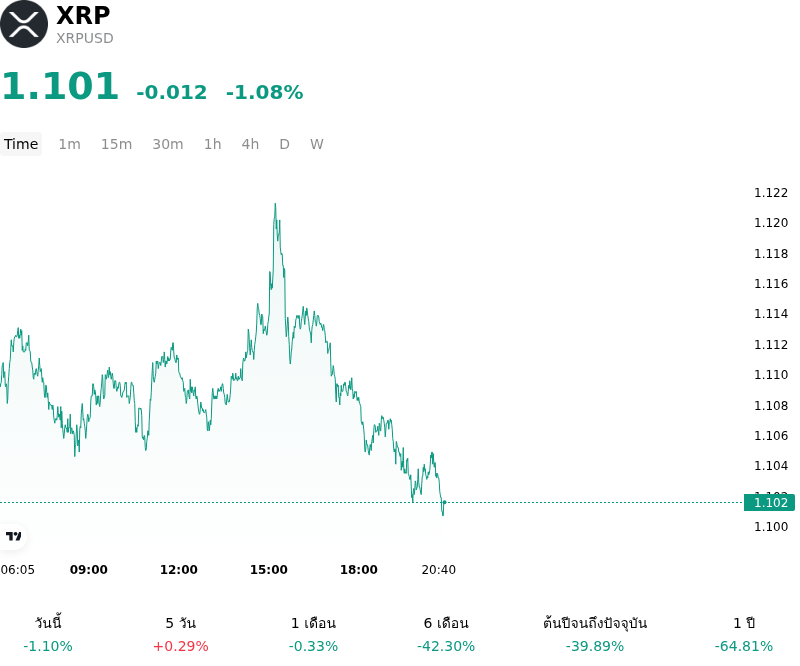Select the 5 วัน +0.29% range
The width and height of the screenshot is (800, 666).
click(181, 634)
